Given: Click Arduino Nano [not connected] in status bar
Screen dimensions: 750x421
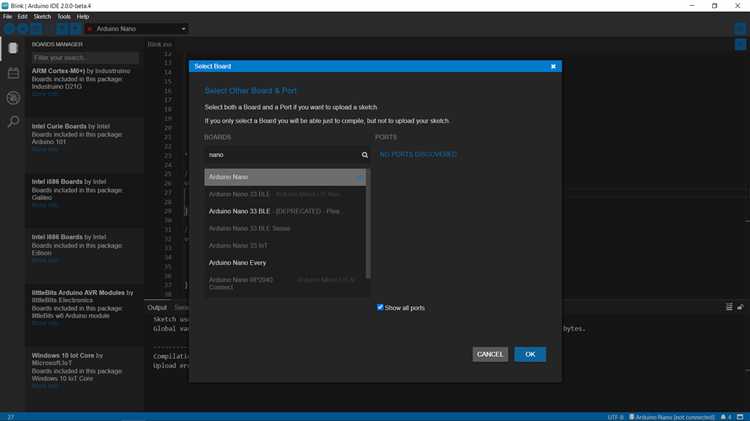Looking at the screenshot, I should (672, 417).
